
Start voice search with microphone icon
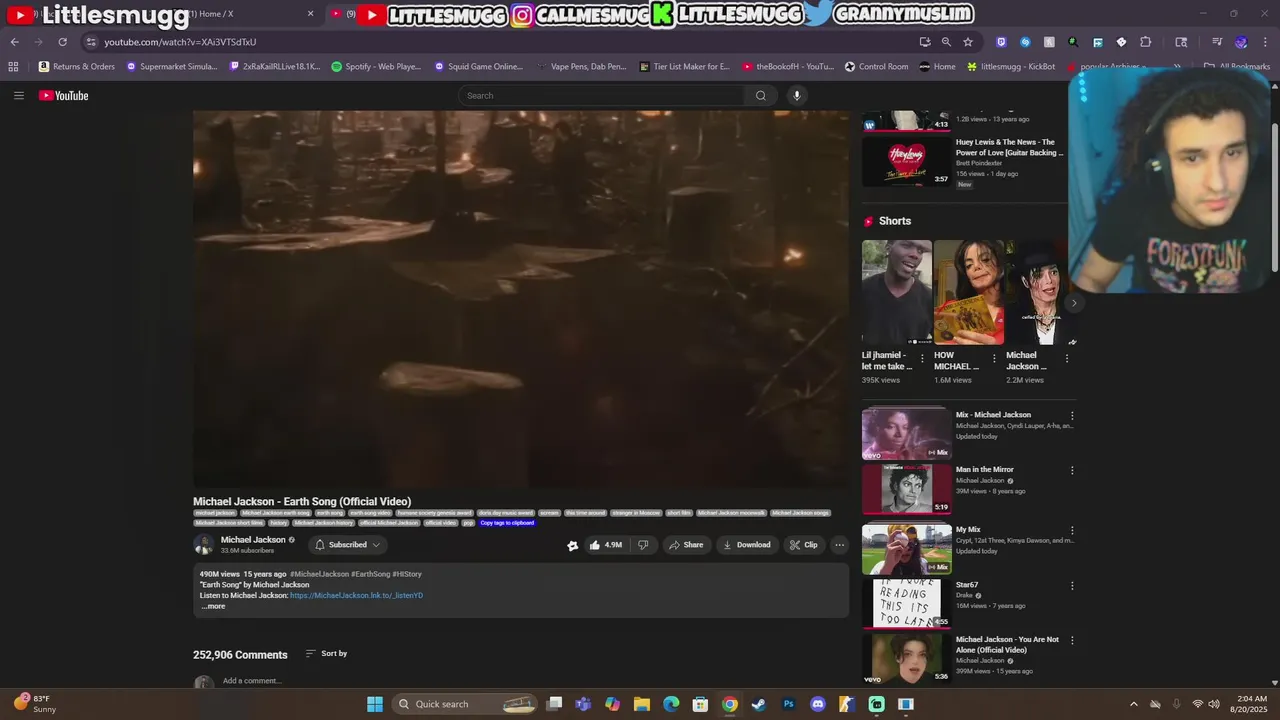pos(796,95)
